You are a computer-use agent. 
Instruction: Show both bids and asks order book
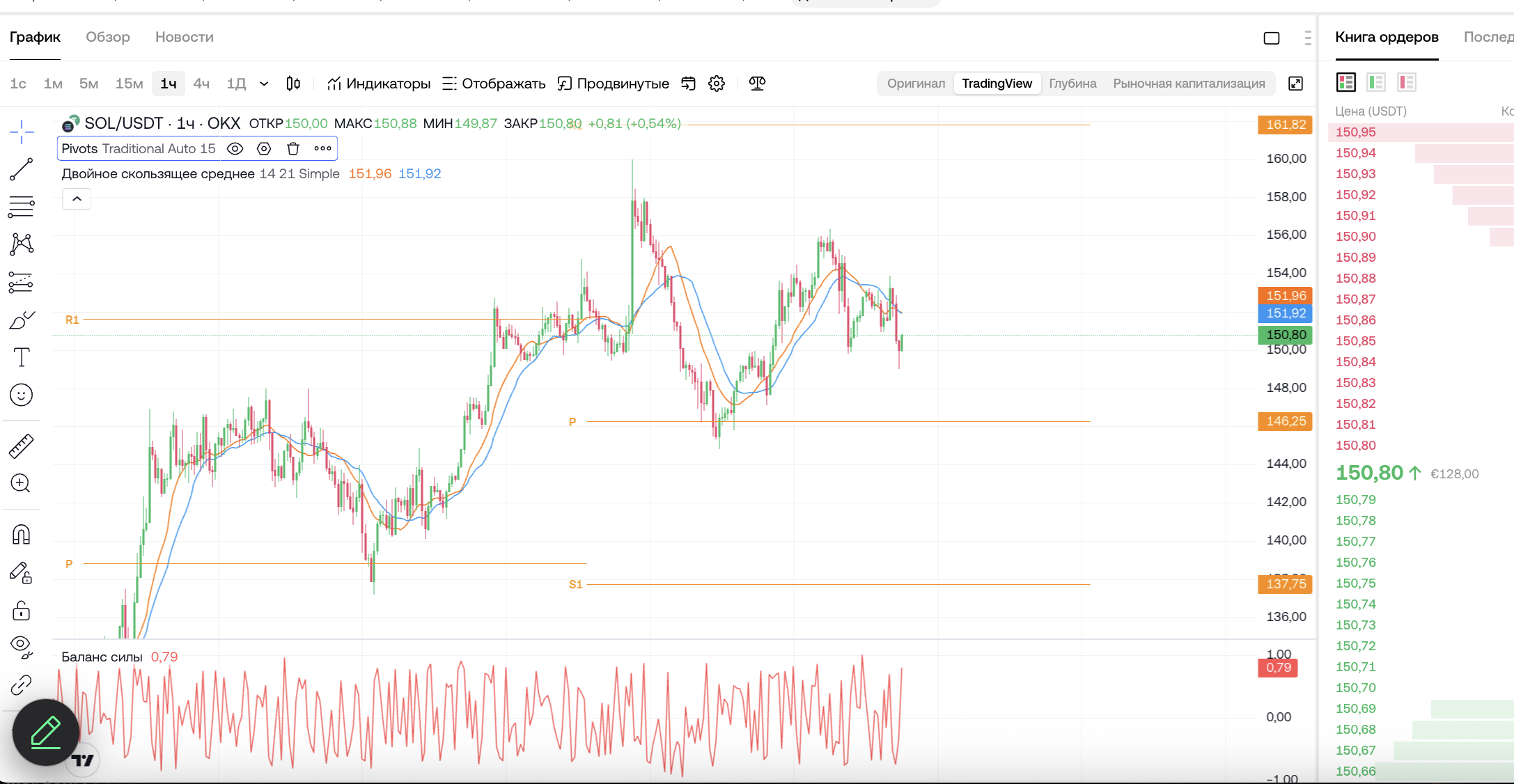tap(1345, 82)
